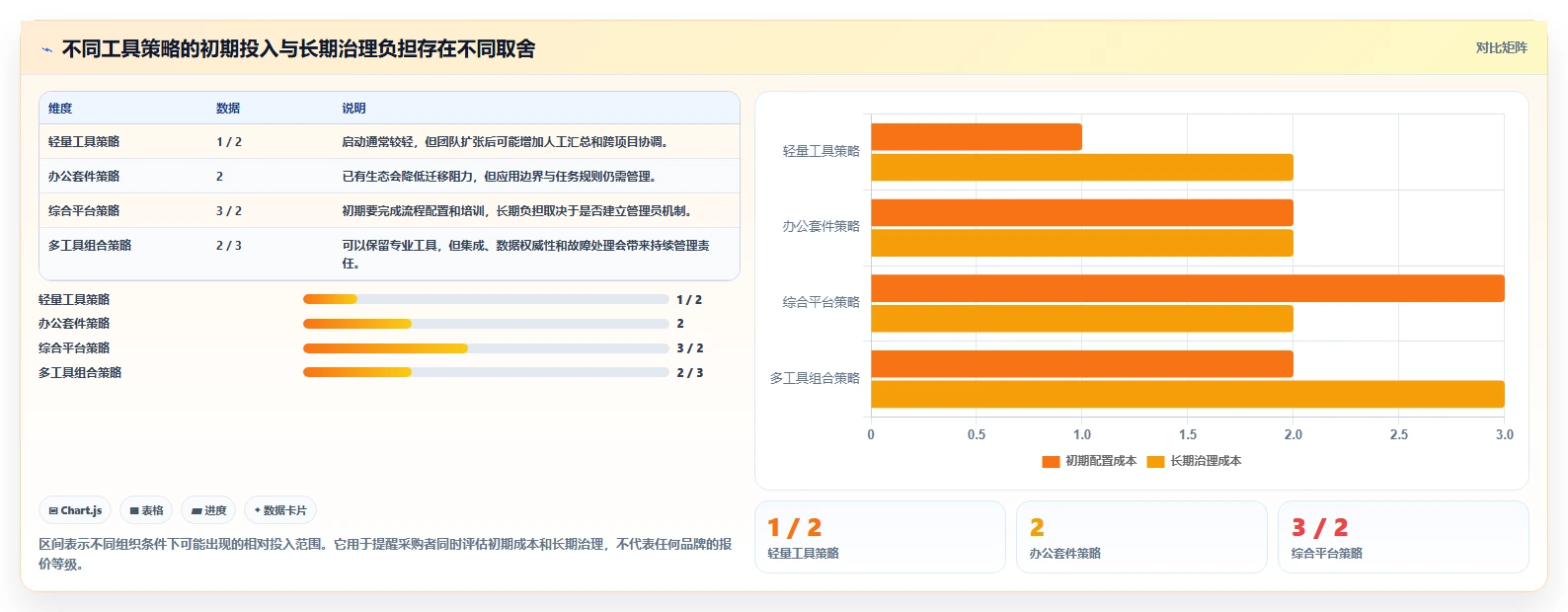Select the 表格 tag chip

(x=146, y=510)
